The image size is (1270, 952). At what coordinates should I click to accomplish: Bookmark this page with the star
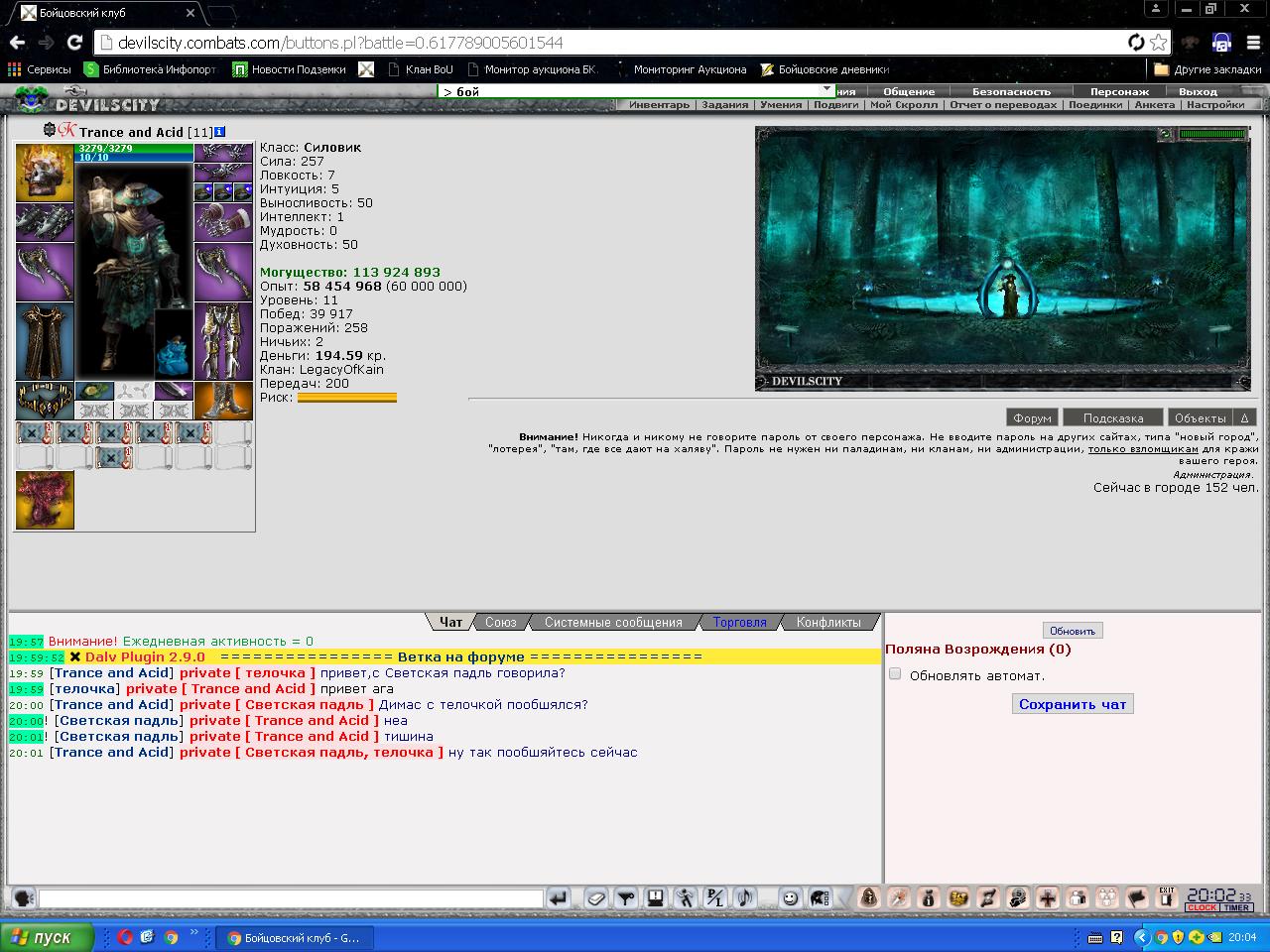(x=1159, y=43)
